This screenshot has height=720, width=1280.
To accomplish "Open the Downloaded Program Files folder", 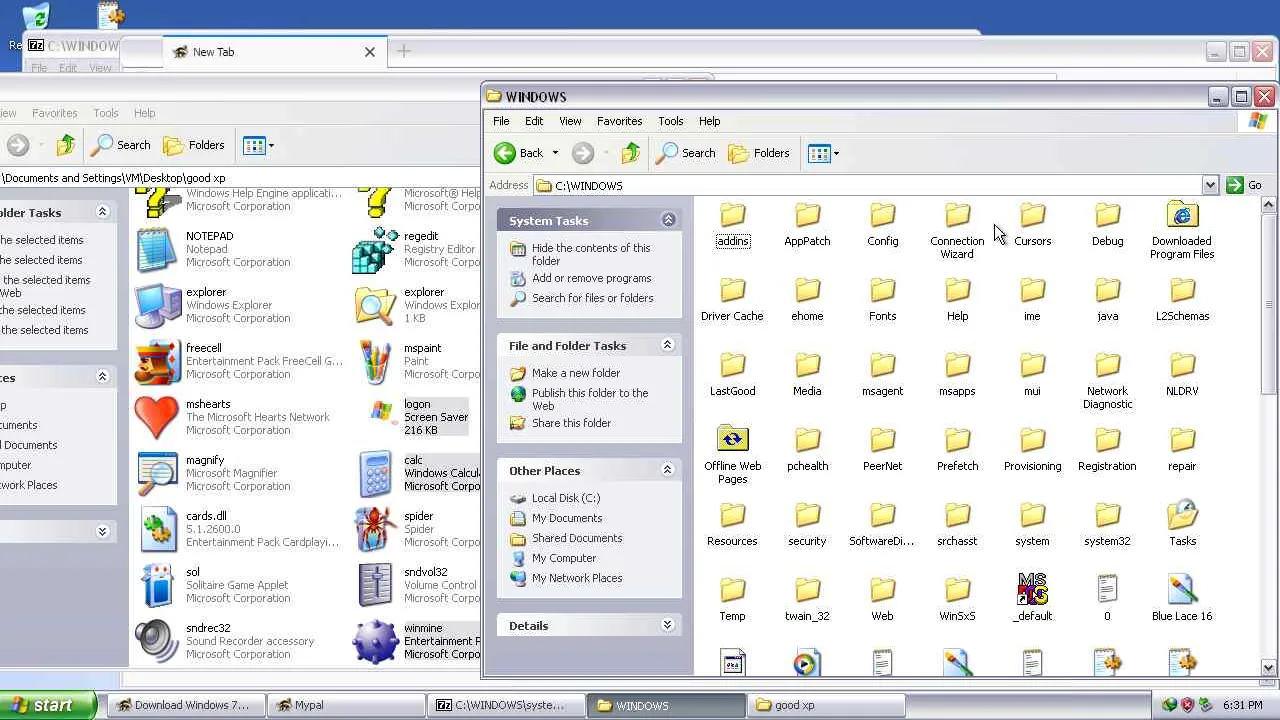I will click(1182, 231).
